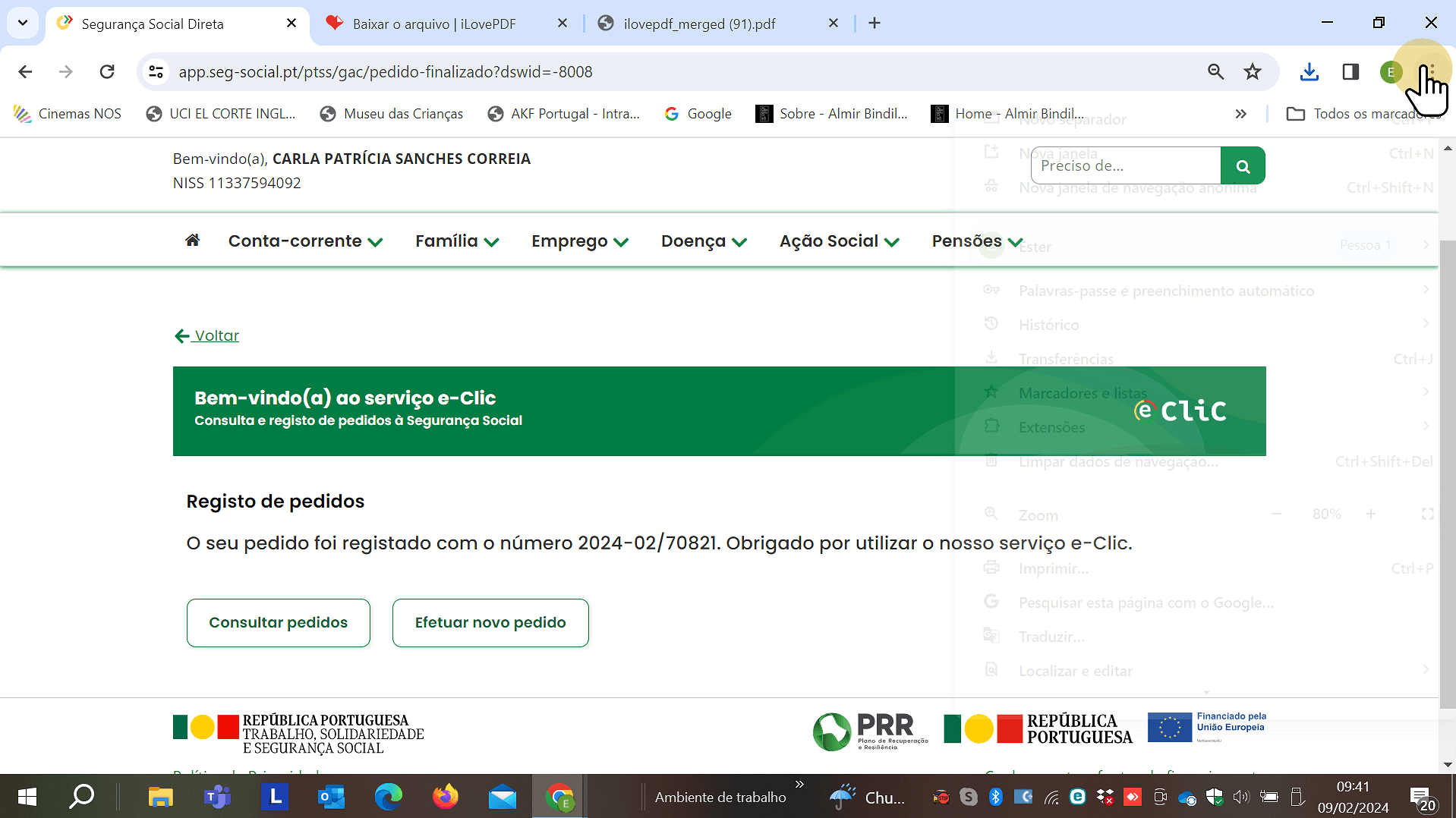Open Chrome downloads icon in toolbar
The height and width of the screenshot is (818, 1456).
click(x=1309, y=72)
